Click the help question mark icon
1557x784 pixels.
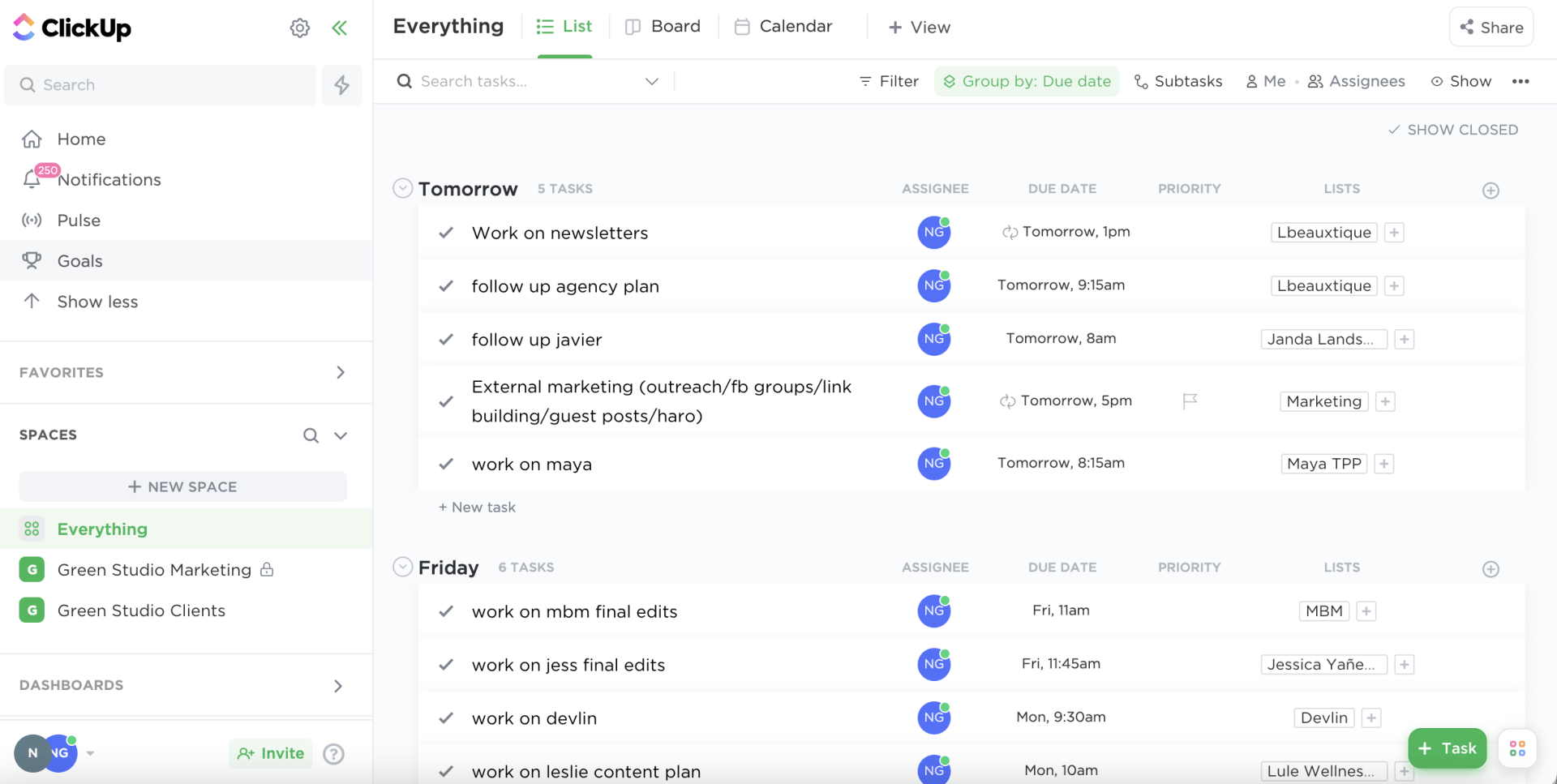[333, 753]
